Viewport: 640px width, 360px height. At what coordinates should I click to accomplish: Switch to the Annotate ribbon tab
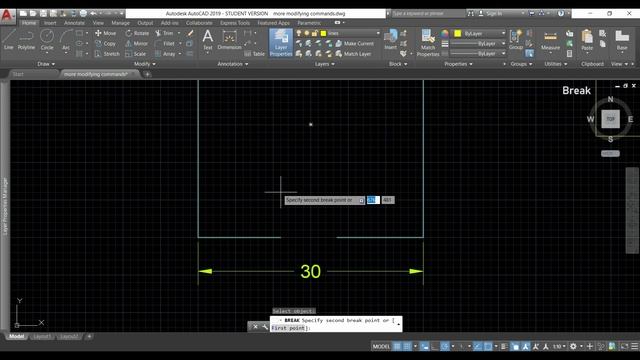[74, 23]
